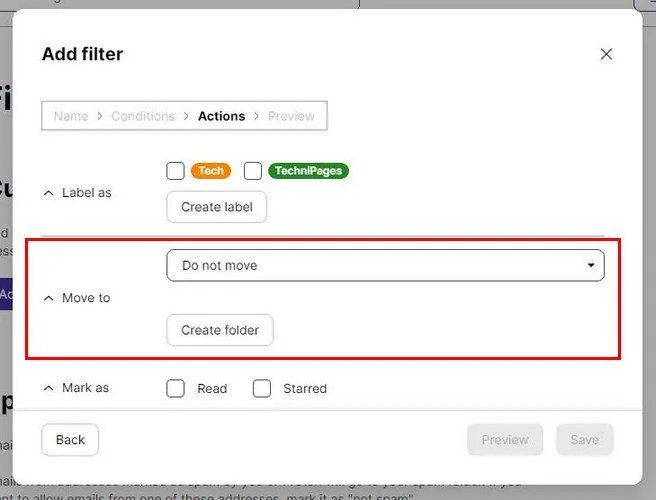
Task: Click the Create folder button
Action: click(220, 330)
